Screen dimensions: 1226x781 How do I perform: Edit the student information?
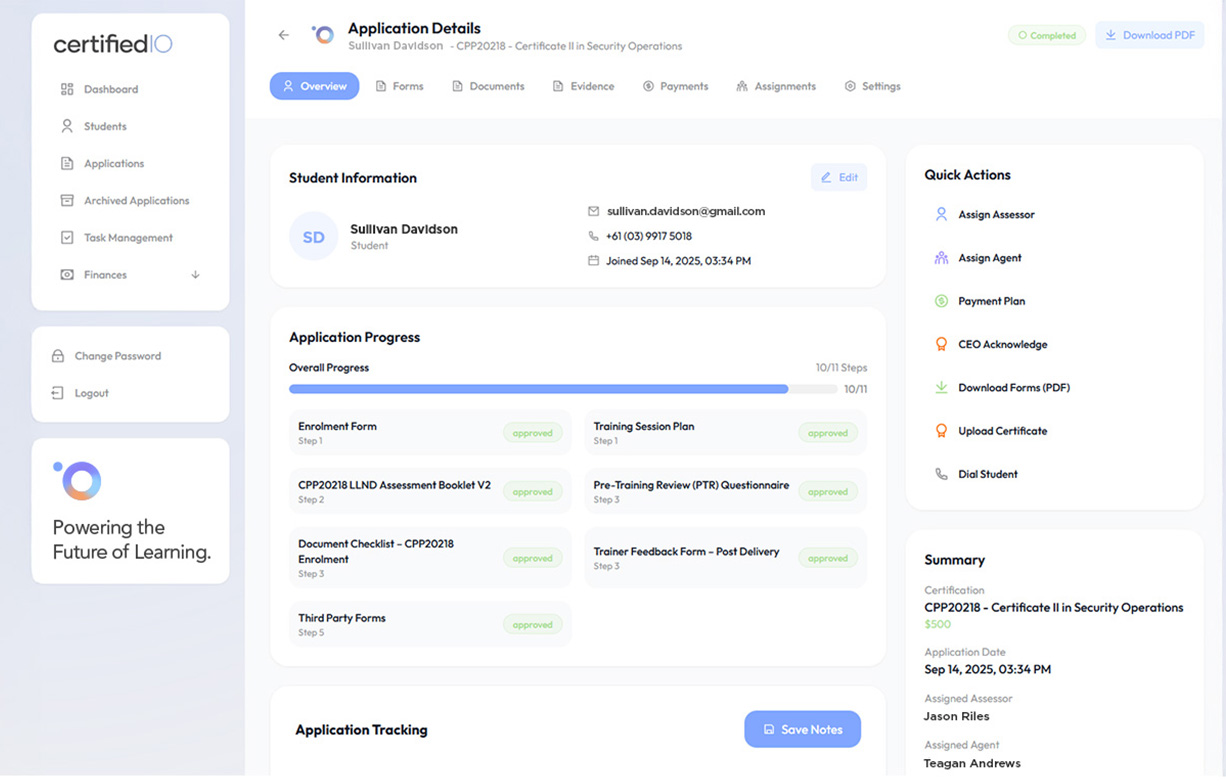click(839, 177)
